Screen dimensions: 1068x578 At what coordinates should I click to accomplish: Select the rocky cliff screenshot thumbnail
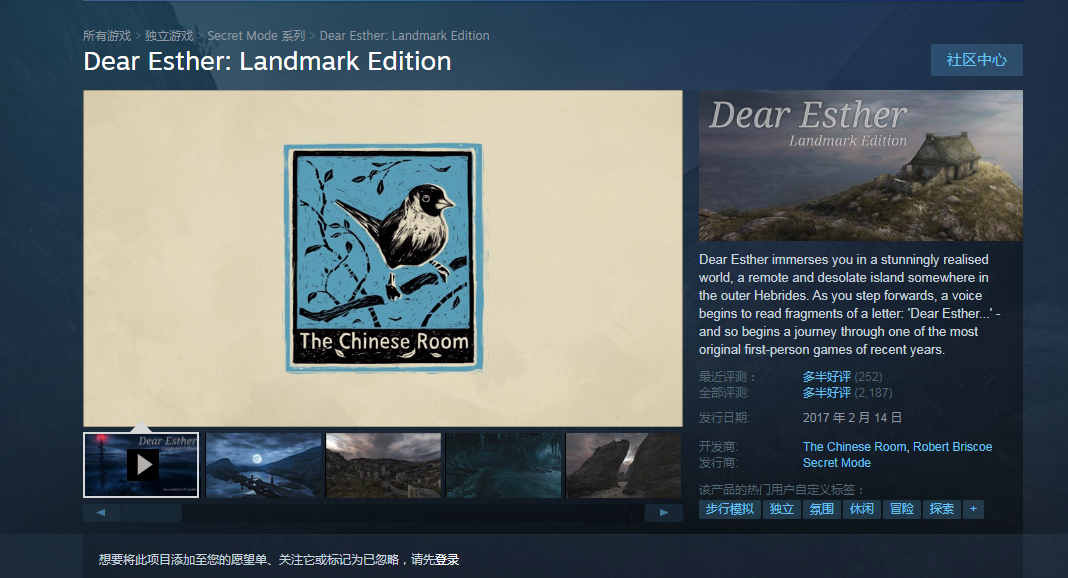[624, 465]
